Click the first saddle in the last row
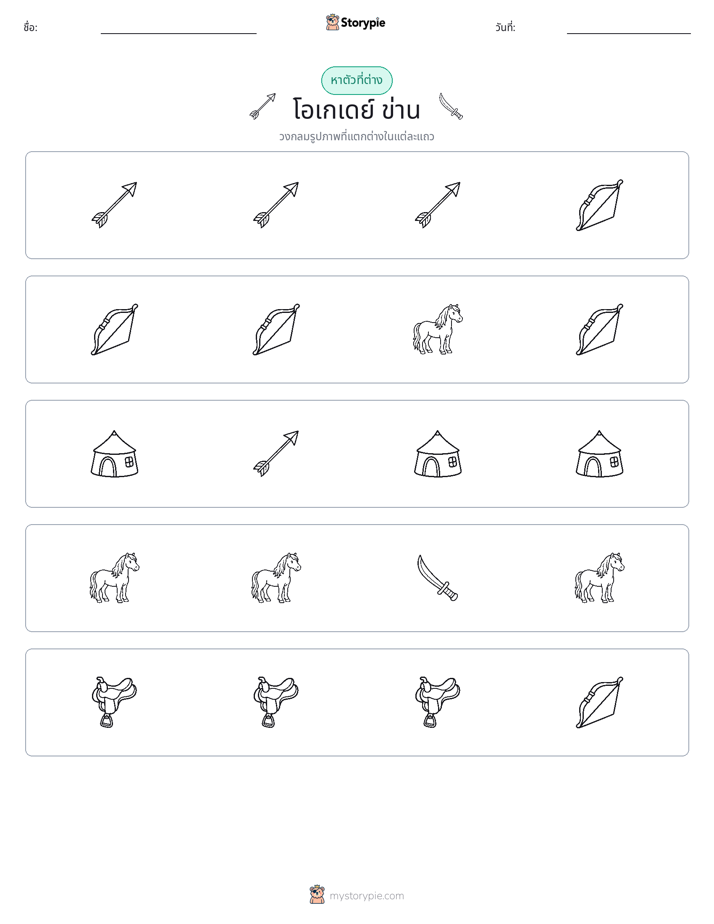714x924 pixels. click(114, 702)
